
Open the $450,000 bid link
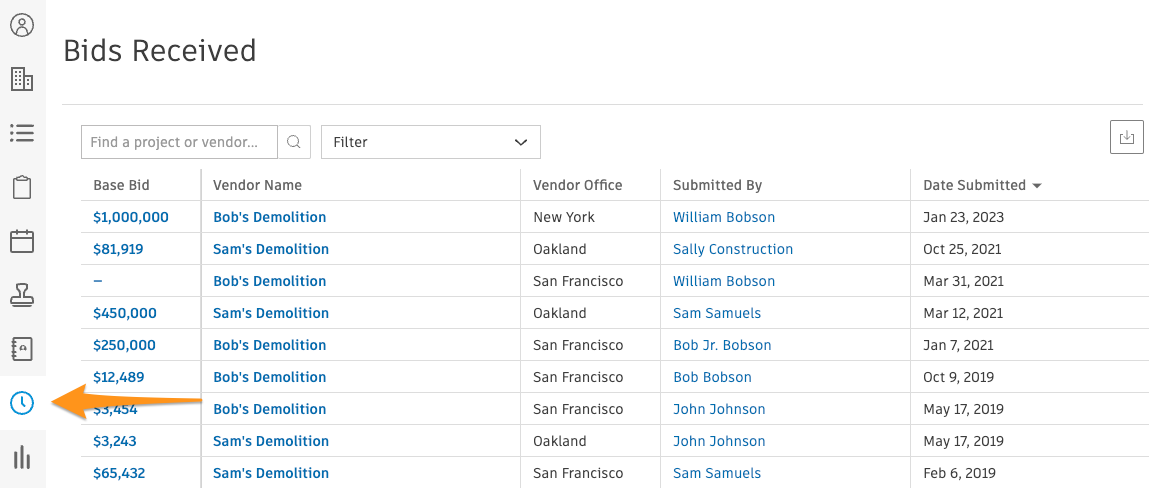coord(125,313)
